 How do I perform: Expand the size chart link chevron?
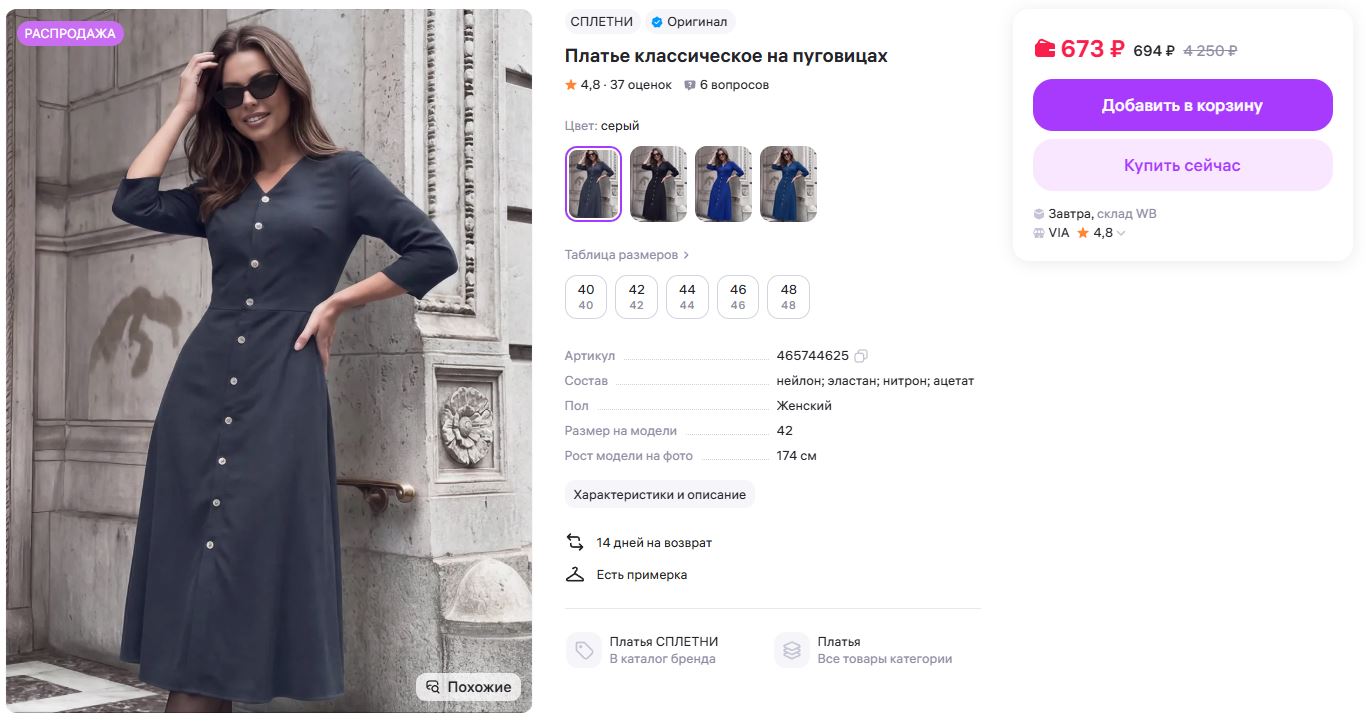tap(687, 255)
